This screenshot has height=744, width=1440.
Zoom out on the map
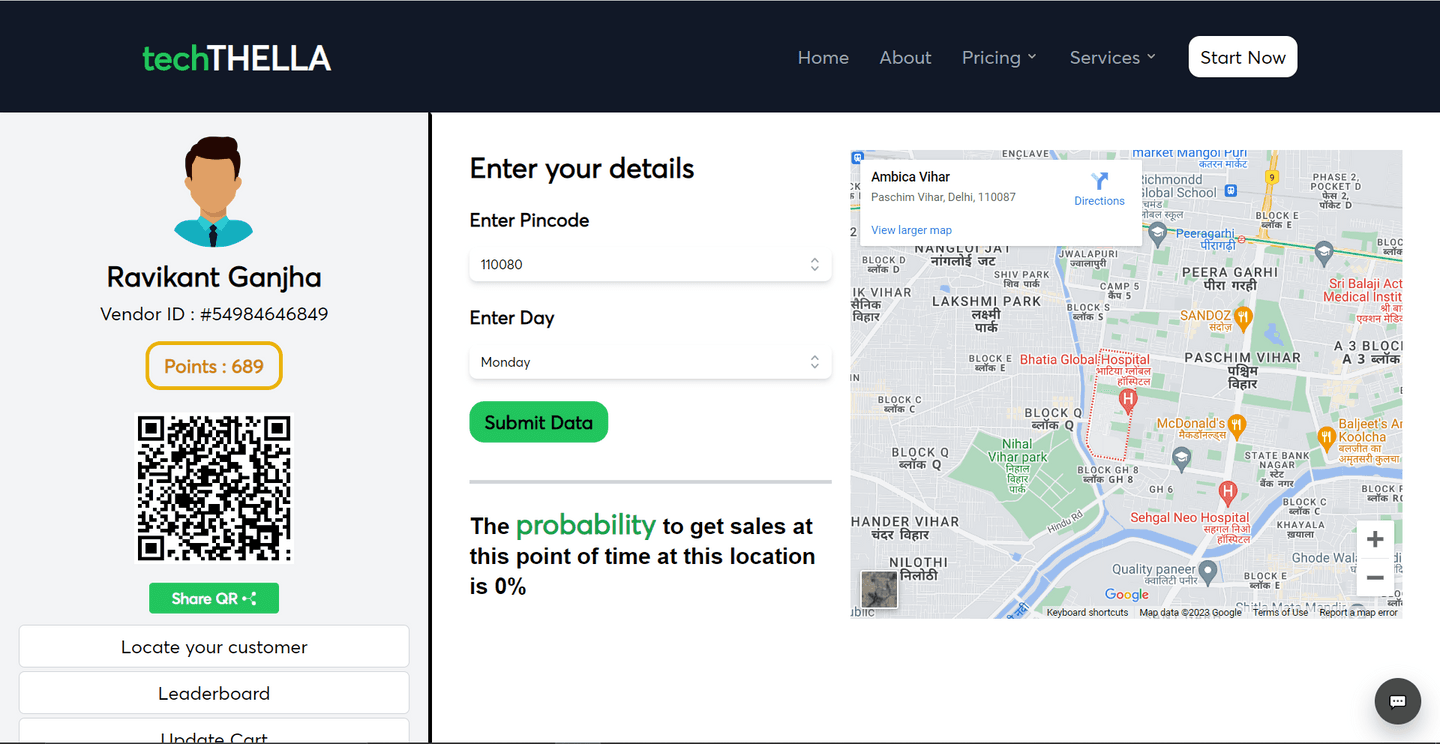[1375, 578]
